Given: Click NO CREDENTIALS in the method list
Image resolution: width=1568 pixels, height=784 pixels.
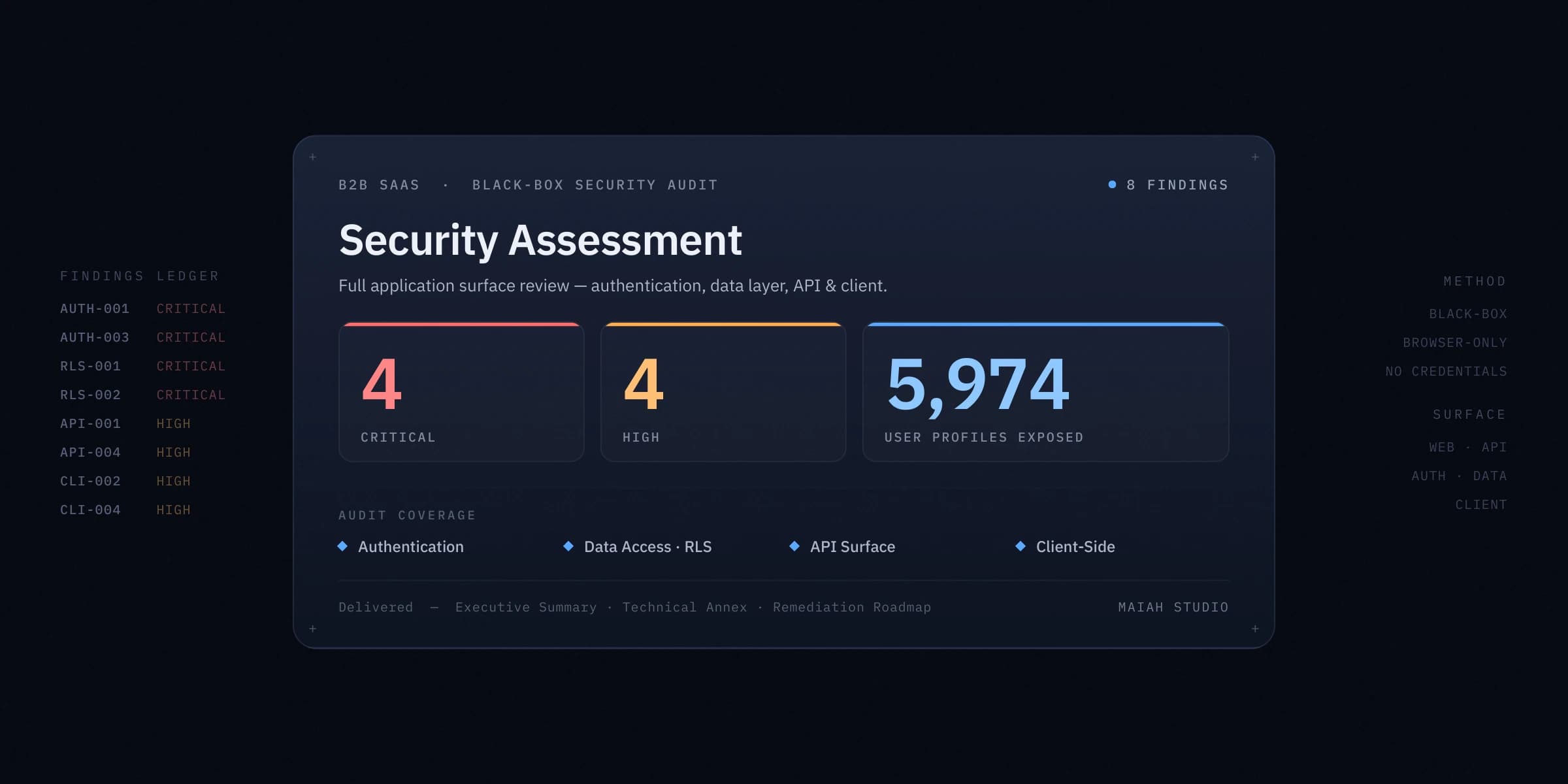Looking at the screenshot, I should (x=1446, y=371).
